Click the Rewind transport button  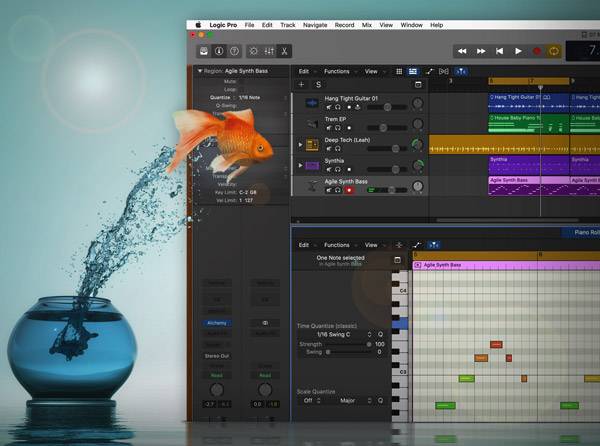point(462,51)
